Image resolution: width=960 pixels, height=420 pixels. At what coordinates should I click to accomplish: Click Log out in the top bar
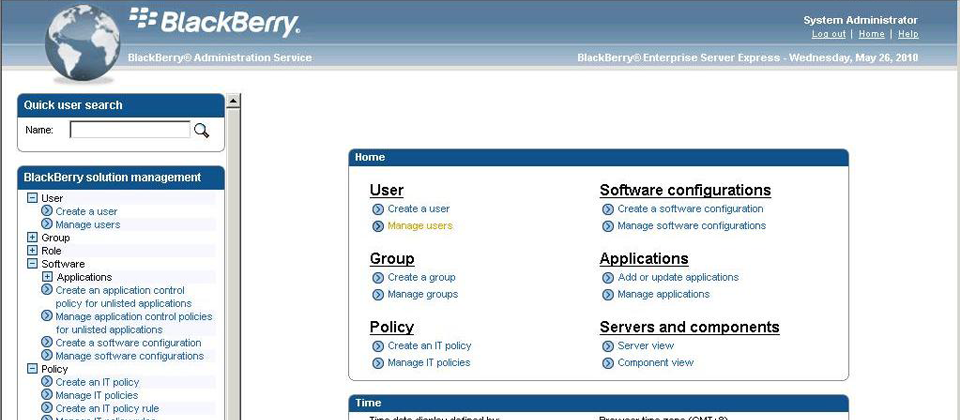tap(828, 34)
